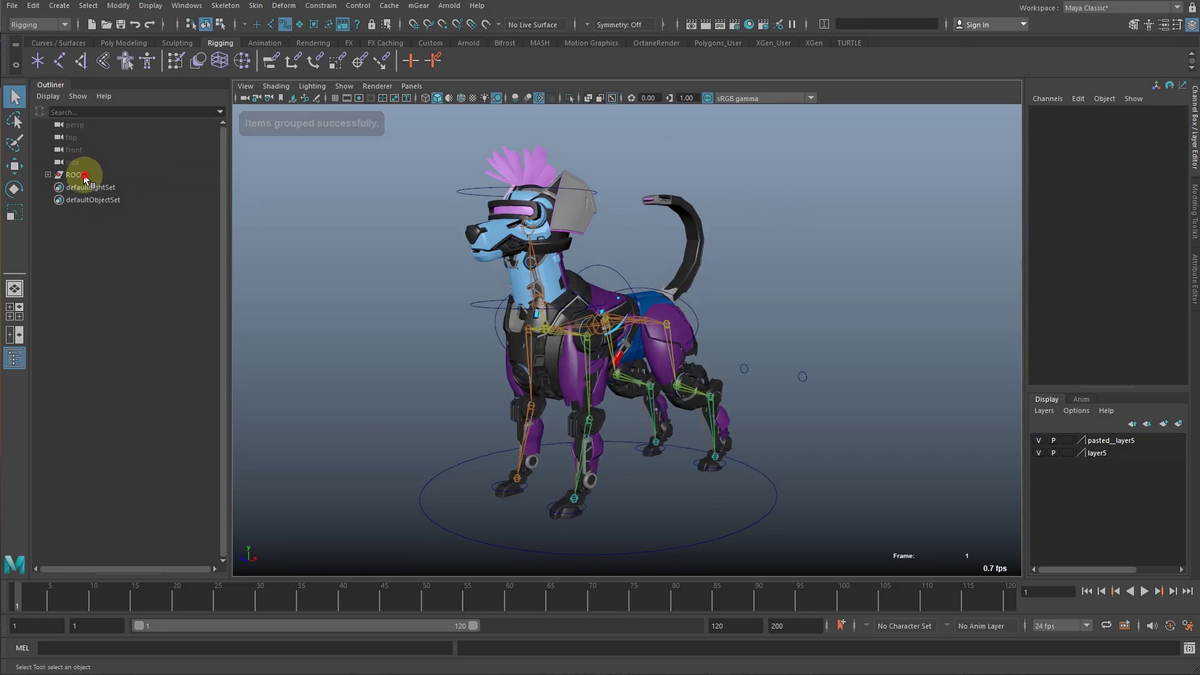Click the IPR render icon

(720, 24)
